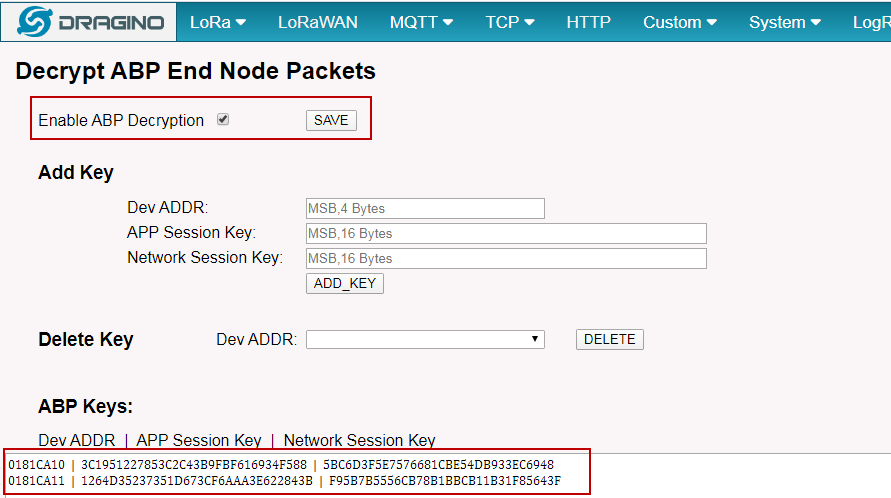Open the LoRa dropdown menu
This screenshot has height=498, width=891.
click(x=218, y=22)
